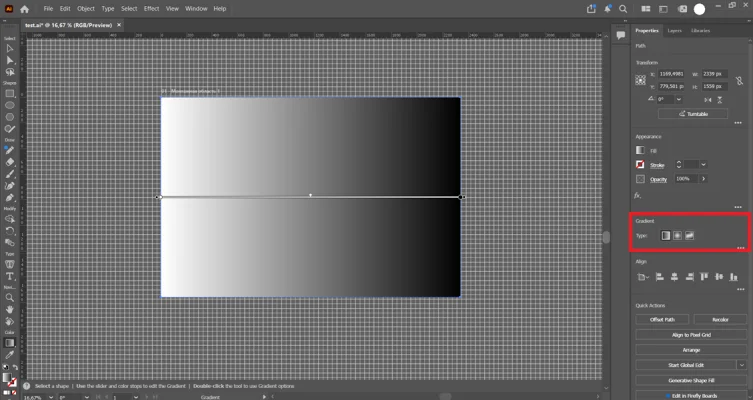Select the Type tool

10,276
